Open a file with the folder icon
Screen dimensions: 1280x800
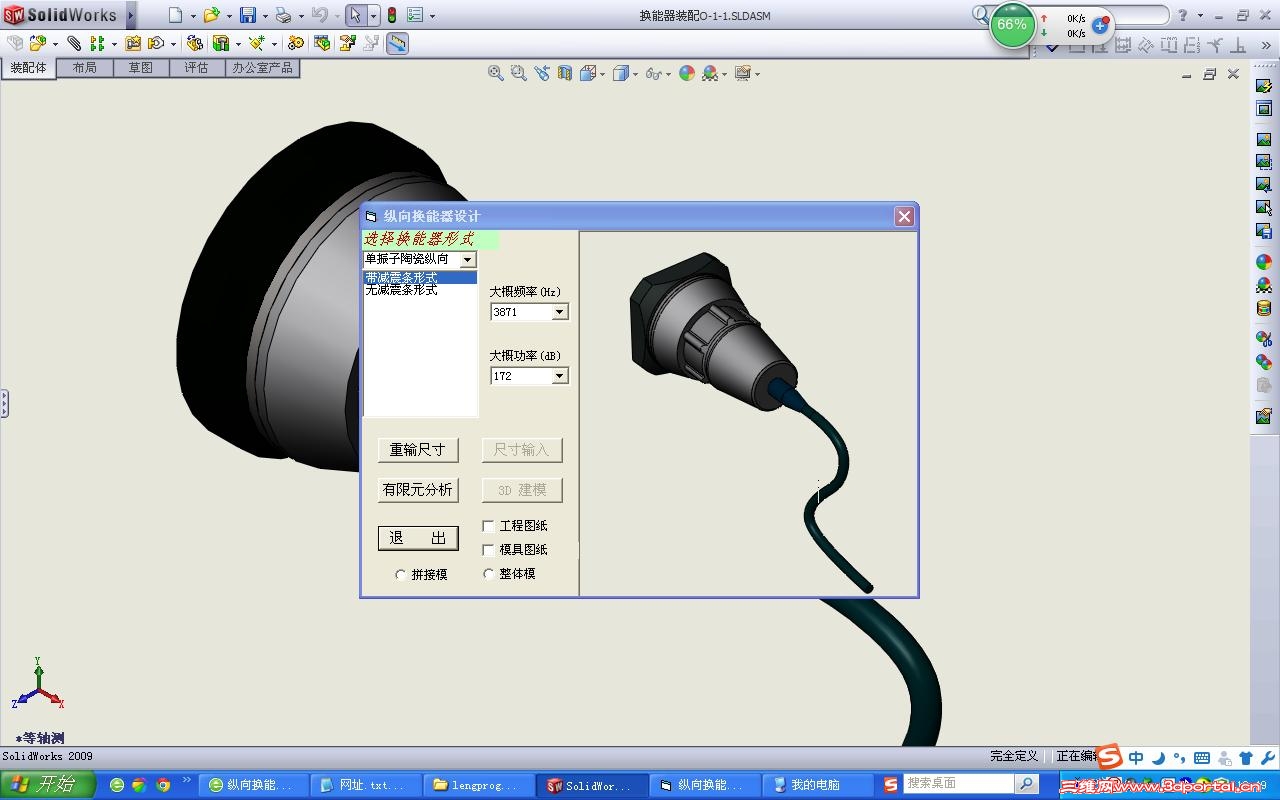[x=211, y=15]
